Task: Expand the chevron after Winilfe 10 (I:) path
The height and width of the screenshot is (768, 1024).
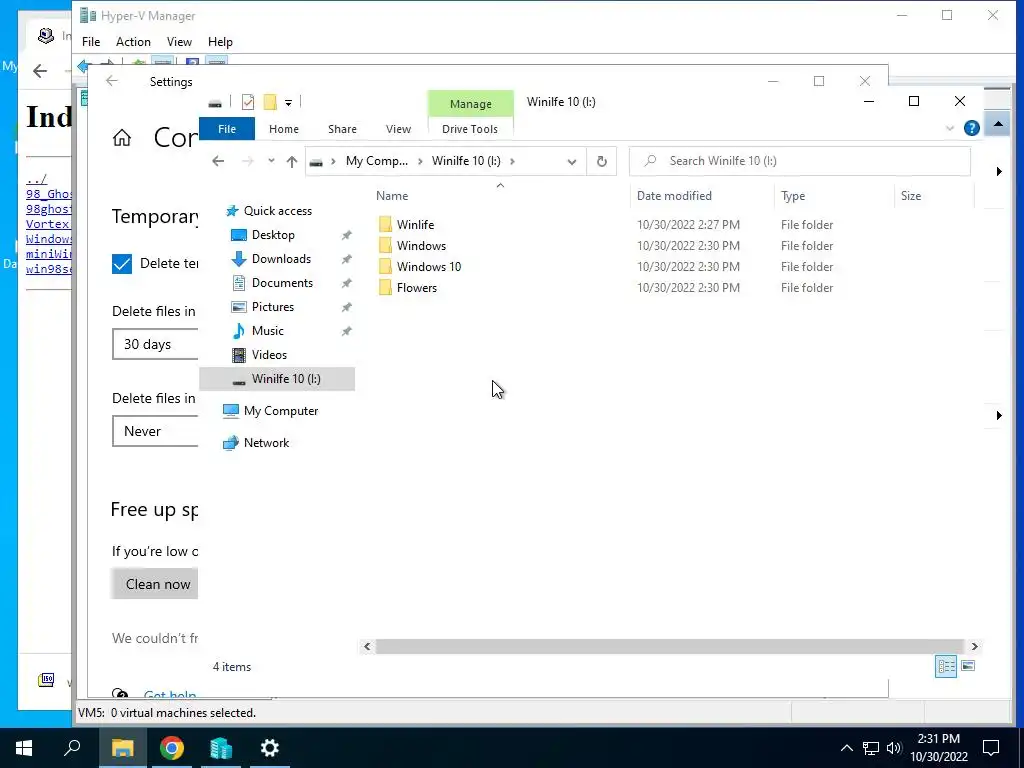Action: [513, 161]
